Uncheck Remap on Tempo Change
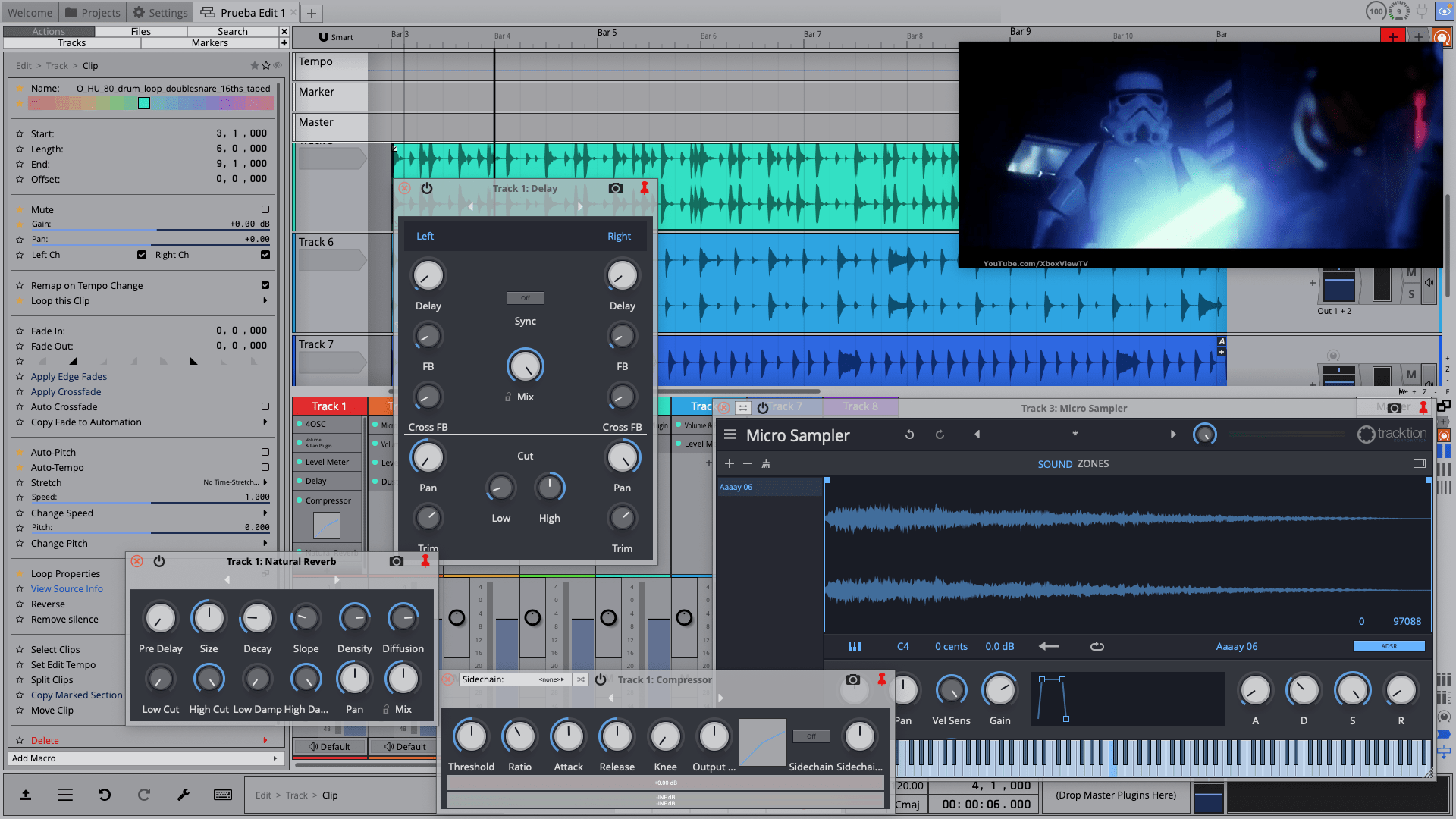This screenshot has width=1456, height=819. [265, 285]
